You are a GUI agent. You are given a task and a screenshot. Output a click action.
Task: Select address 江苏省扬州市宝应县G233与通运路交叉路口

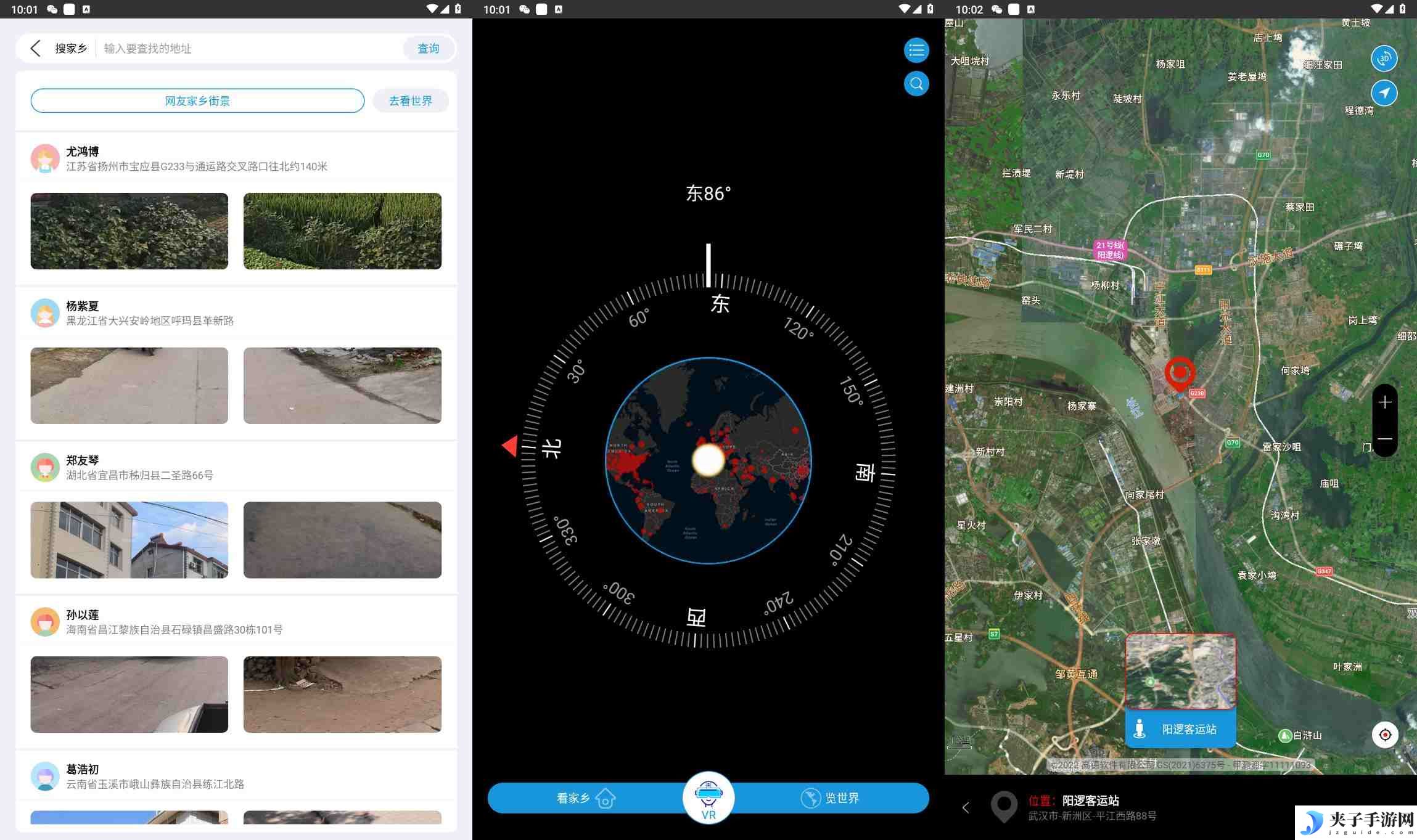pyautogui.click(x=197, y=166)
